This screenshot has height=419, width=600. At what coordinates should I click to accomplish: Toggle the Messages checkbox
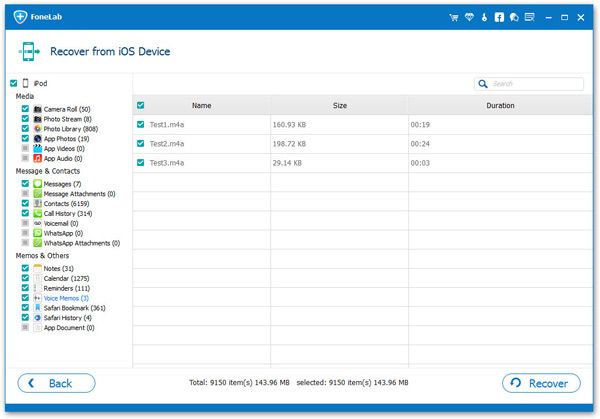pos(25,184)
